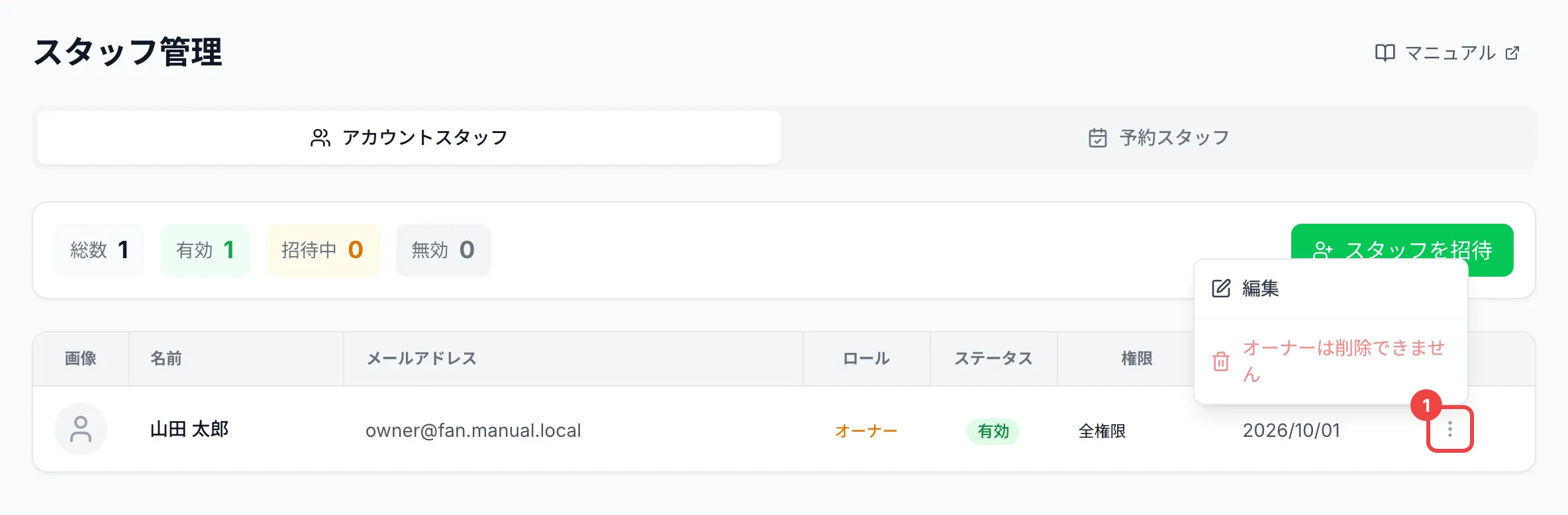Click オーナーは削除できません menu entry
Viewport: 1568px width, 515px height.
(x=1331, y=361)
